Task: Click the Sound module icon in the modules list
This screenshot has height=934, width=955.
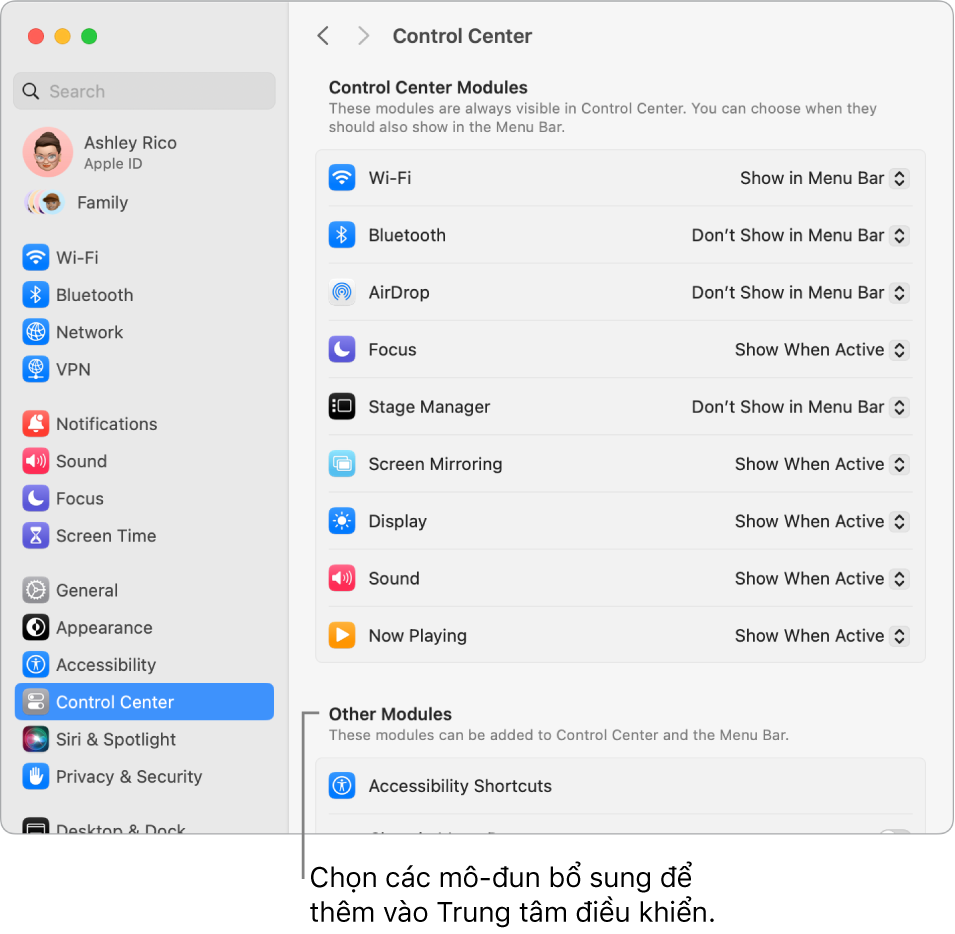Action: pos(342,578)
